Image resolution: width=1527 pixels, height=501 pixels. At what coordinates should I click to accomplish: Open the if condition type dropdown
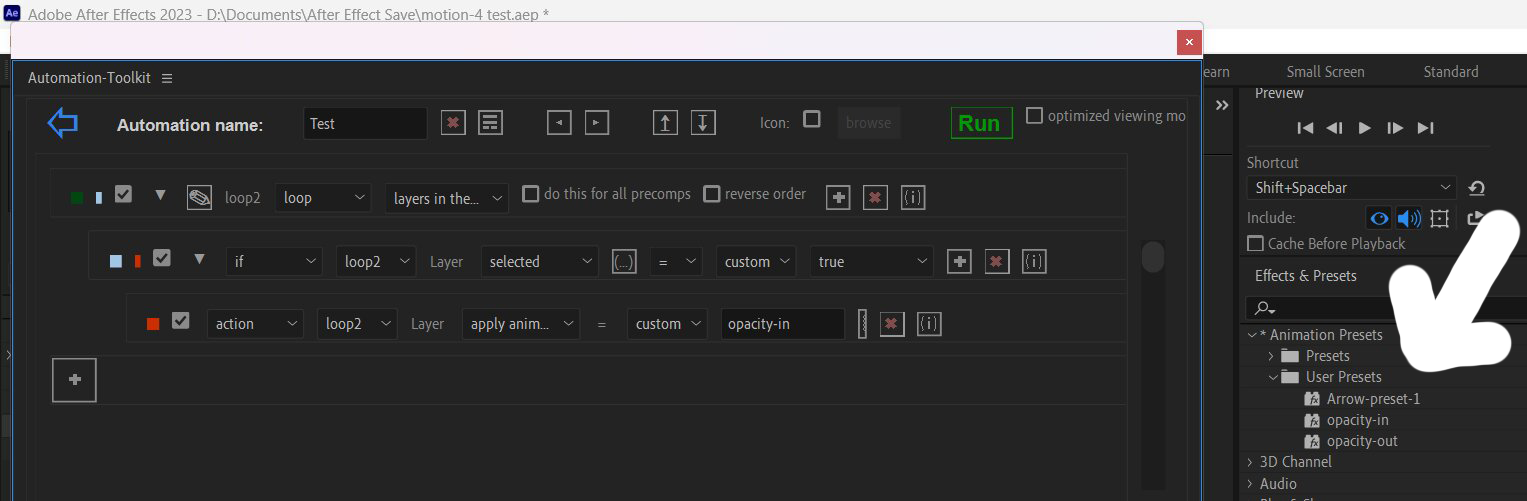274,262
